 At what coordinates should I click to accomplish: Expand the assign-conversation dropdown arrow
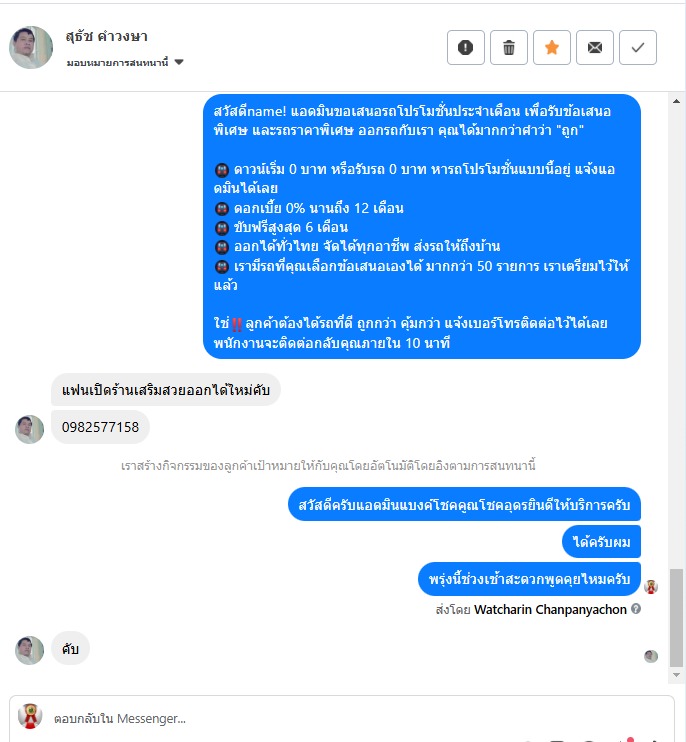[179, 62]
